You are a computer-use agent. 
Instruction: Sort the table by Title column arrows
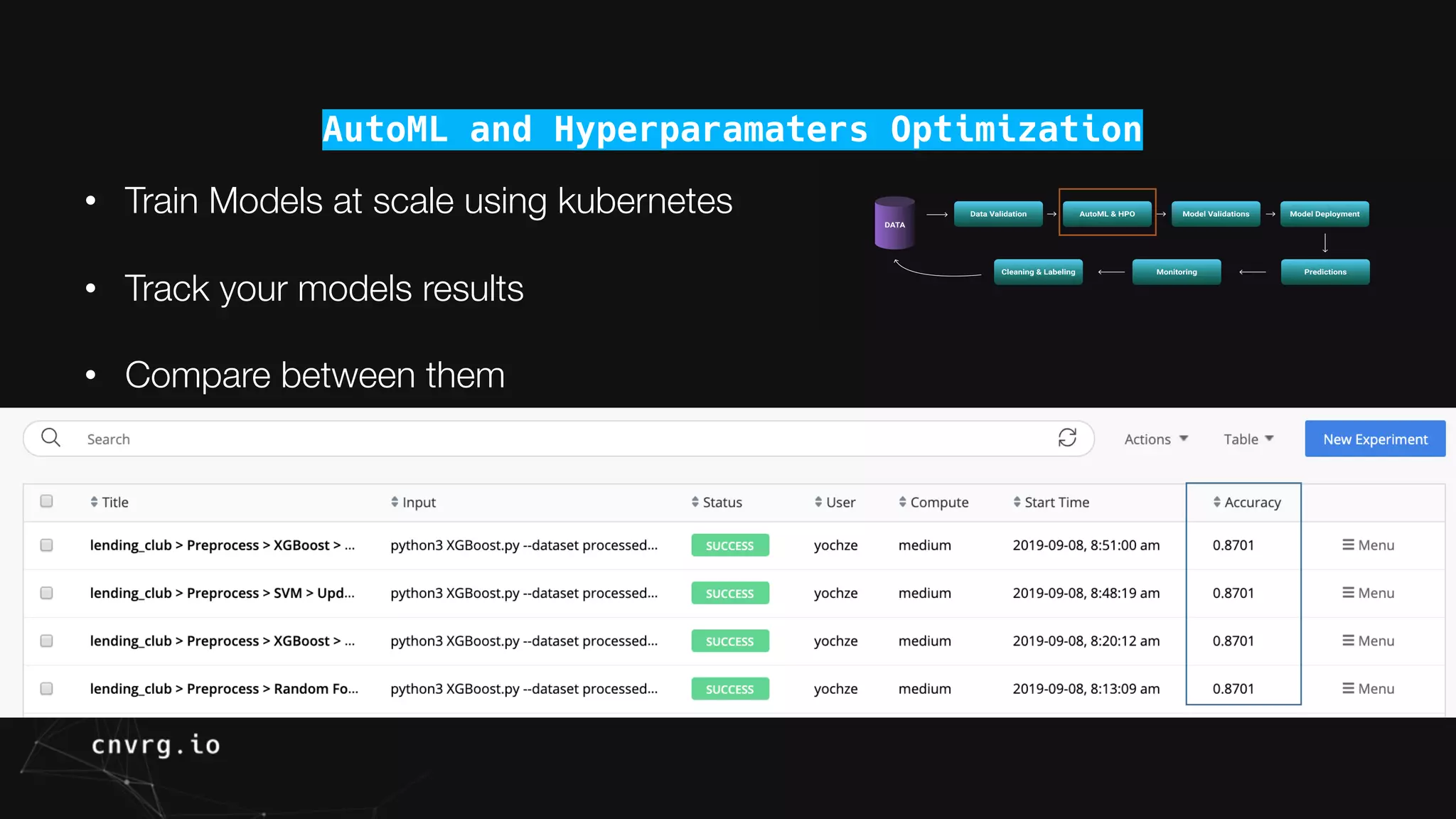point(94,503)
